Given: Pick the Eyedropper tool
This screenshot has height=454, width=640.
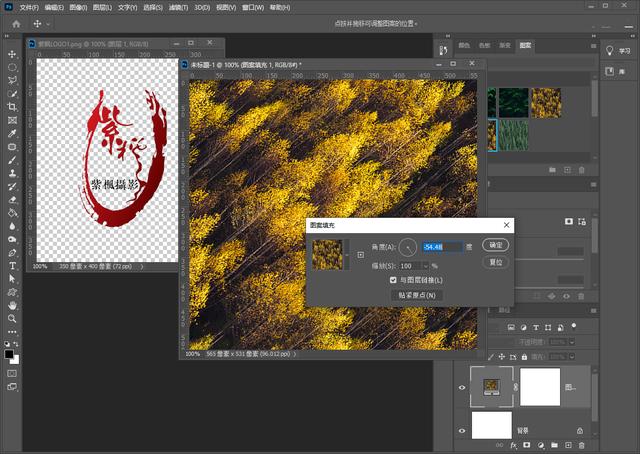Looking at the screenshot, I should tap(12, 133).
